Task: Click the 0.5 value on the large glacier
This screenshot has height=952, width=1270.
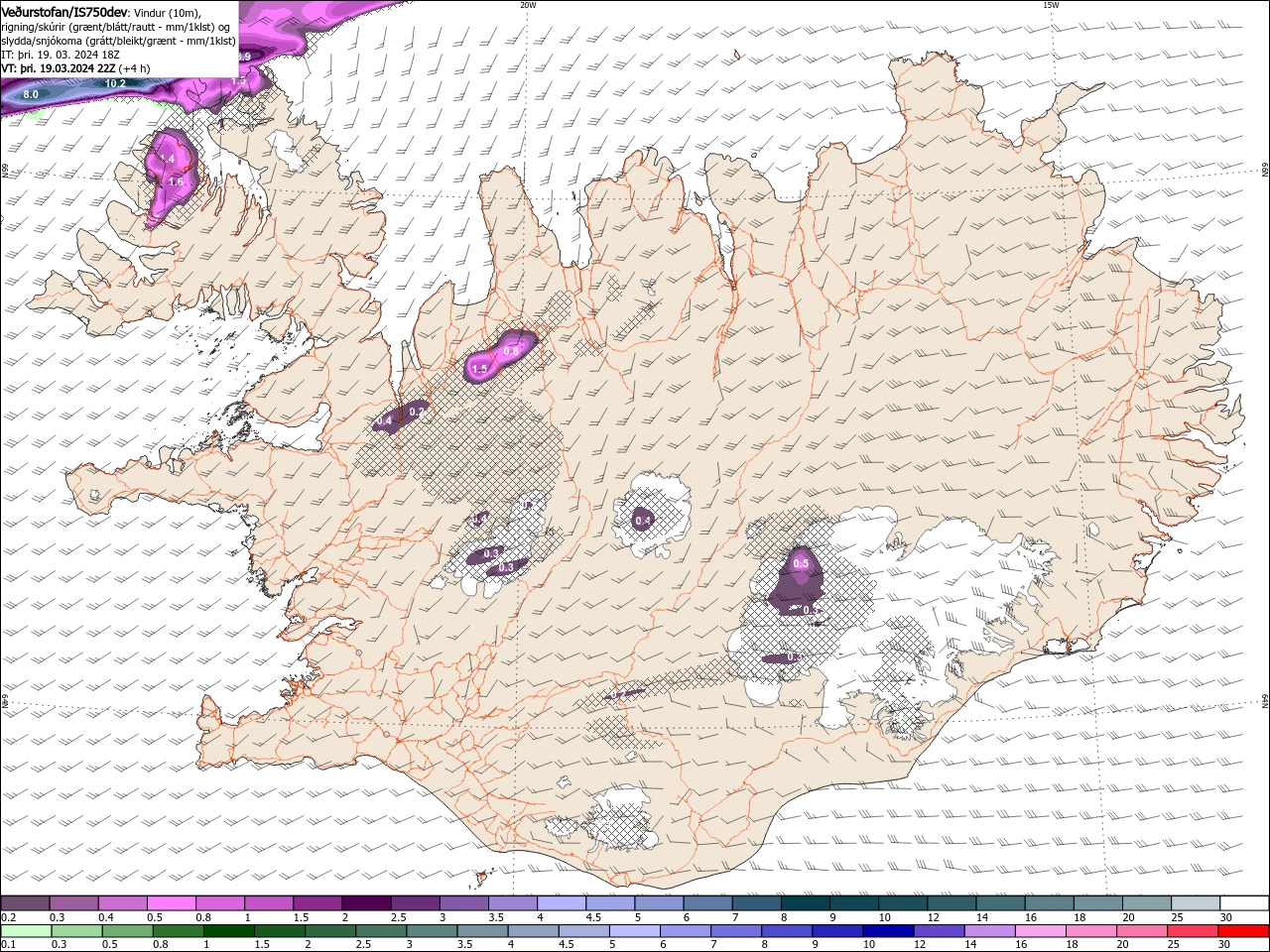Action: pos(801,563)
